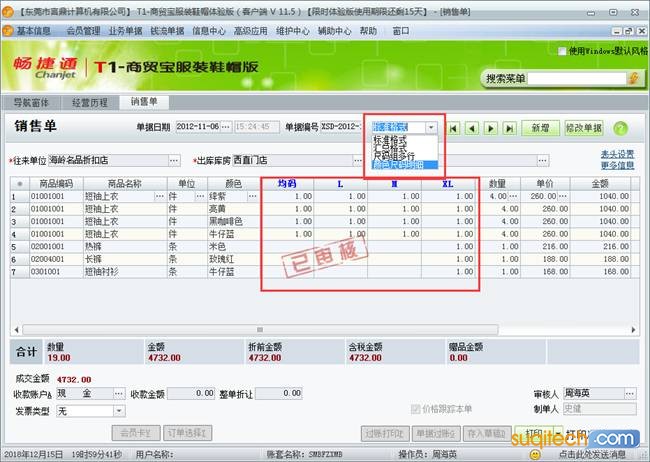
Task: Click the product name ellipsis in row 1
Action: [x=160, y=196]
